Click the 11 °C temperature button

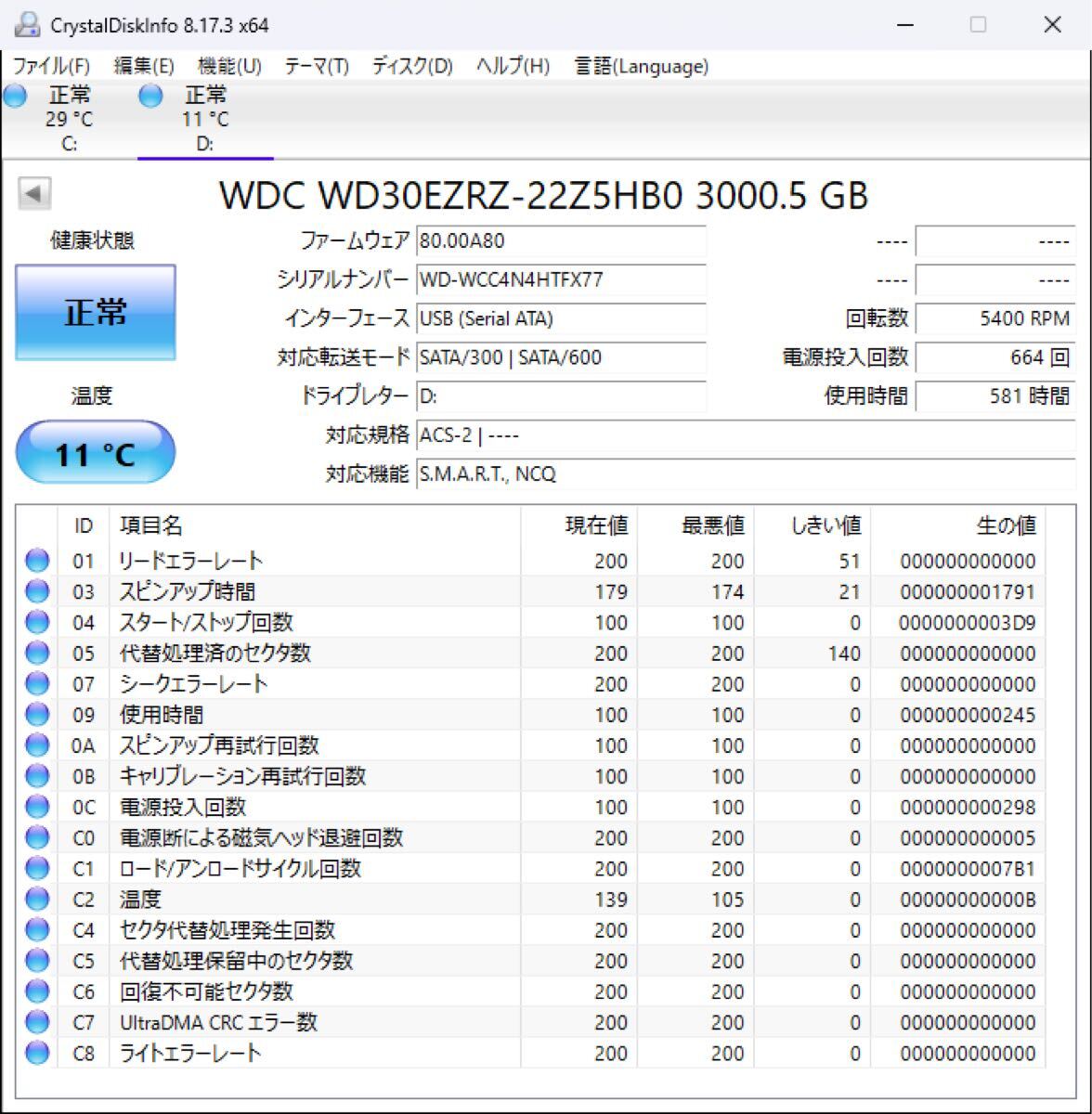coord(95,453)
